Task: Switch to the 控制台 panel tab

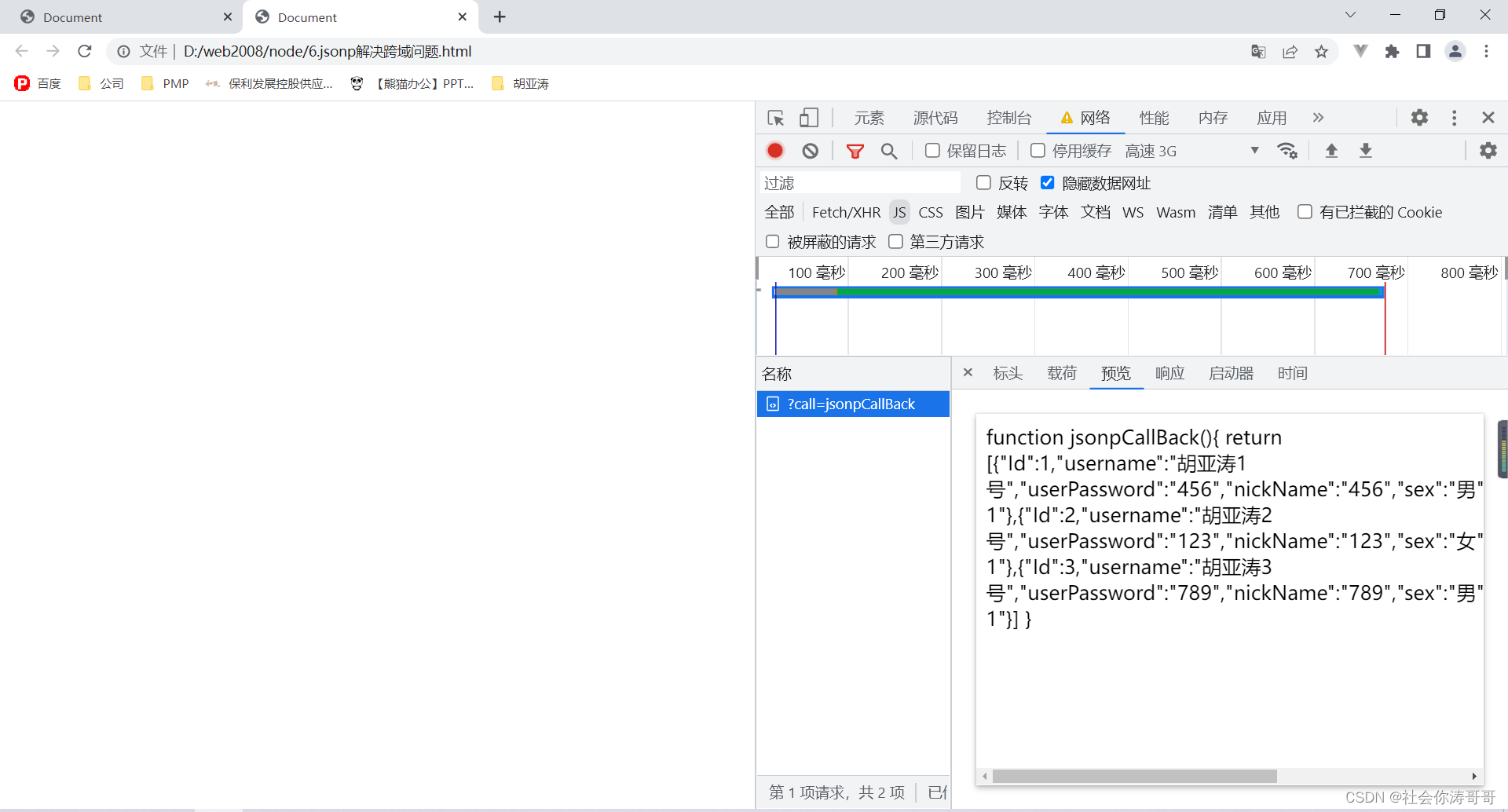Action: coord(1009,118)
